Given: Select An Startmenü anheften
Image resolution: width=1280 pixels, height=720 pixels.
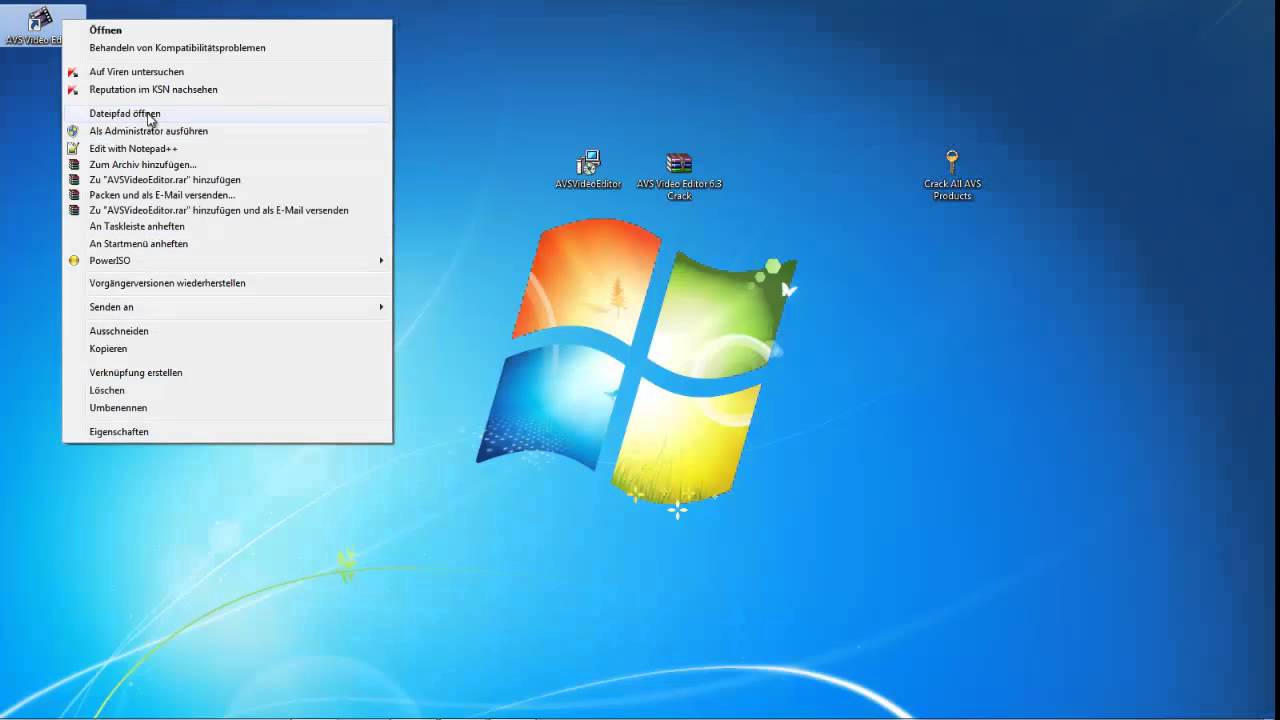Looking at the screenshot, I should 227,244.
